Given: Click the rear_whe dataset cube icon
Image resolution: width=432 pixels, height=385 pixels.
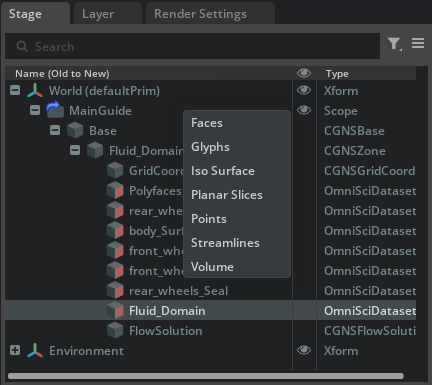Looking at the screenshot, I should 115,210.
